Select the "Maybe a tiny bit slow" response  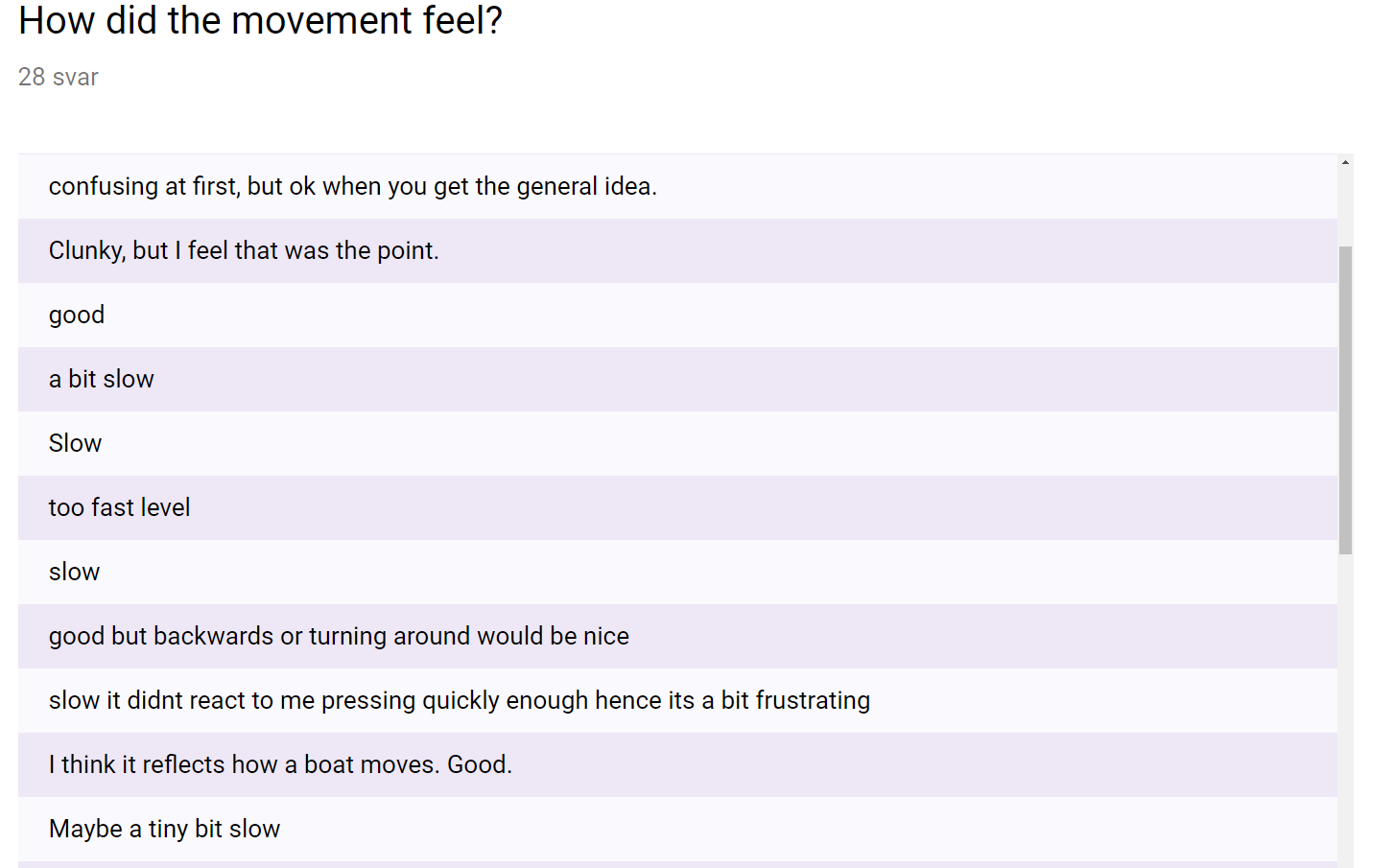pyautogui.click(x=164, y=829)
